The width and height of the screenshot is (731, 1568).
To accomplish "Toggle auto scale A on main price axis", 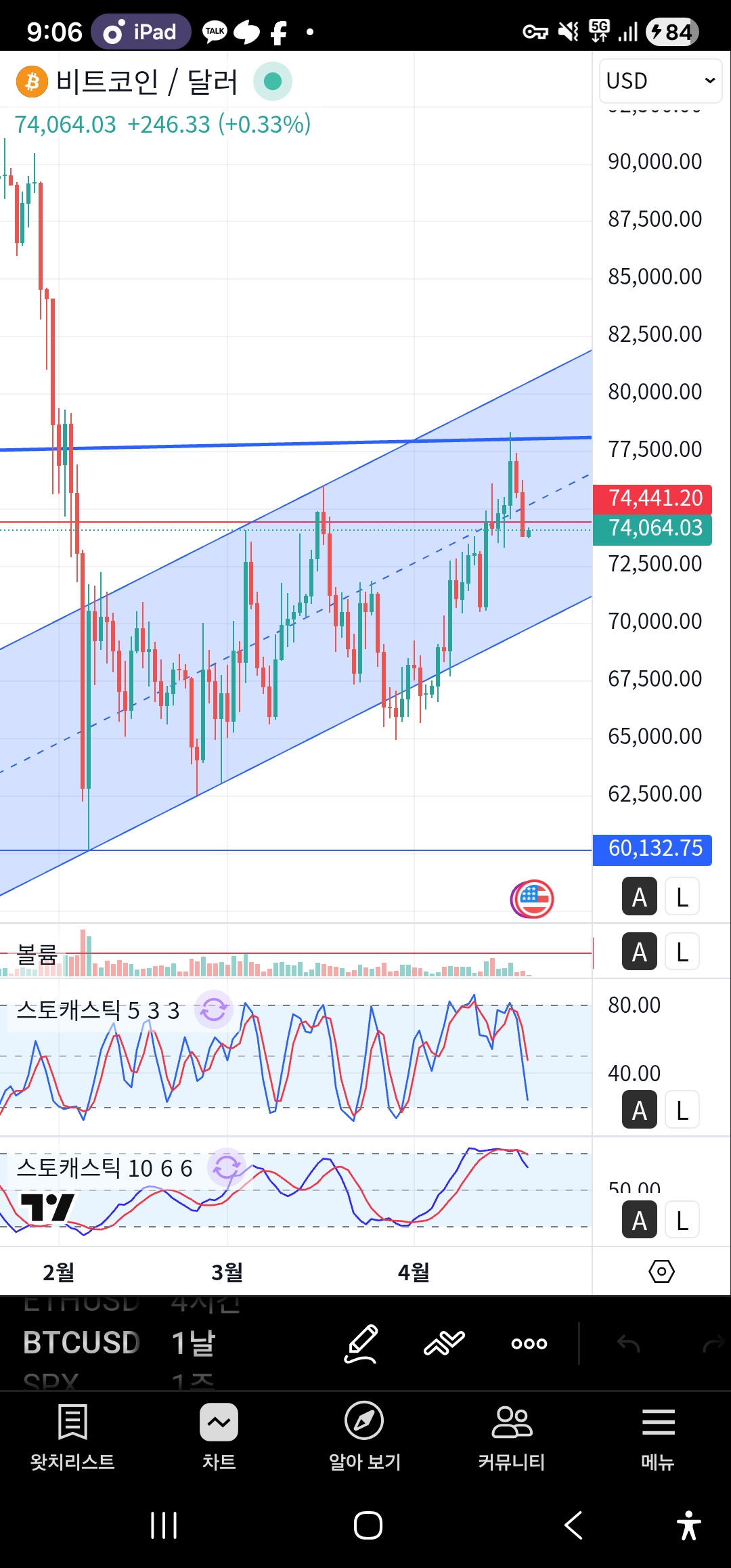I will point(639,897).
